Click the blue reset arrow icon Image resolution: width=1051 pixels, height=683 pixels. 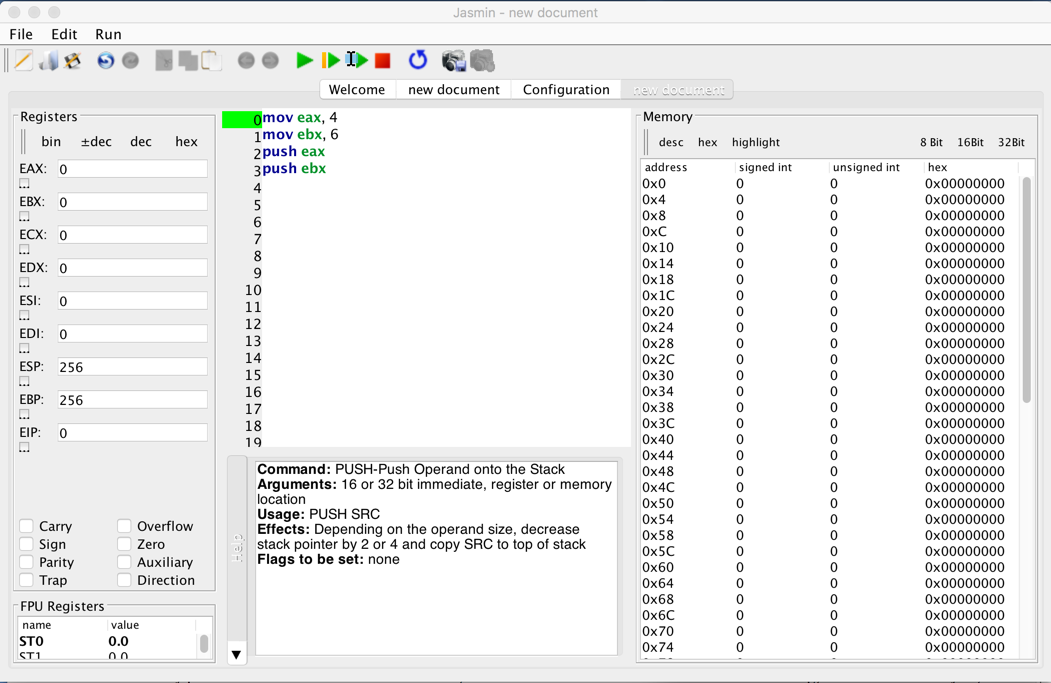click(418, 61)
